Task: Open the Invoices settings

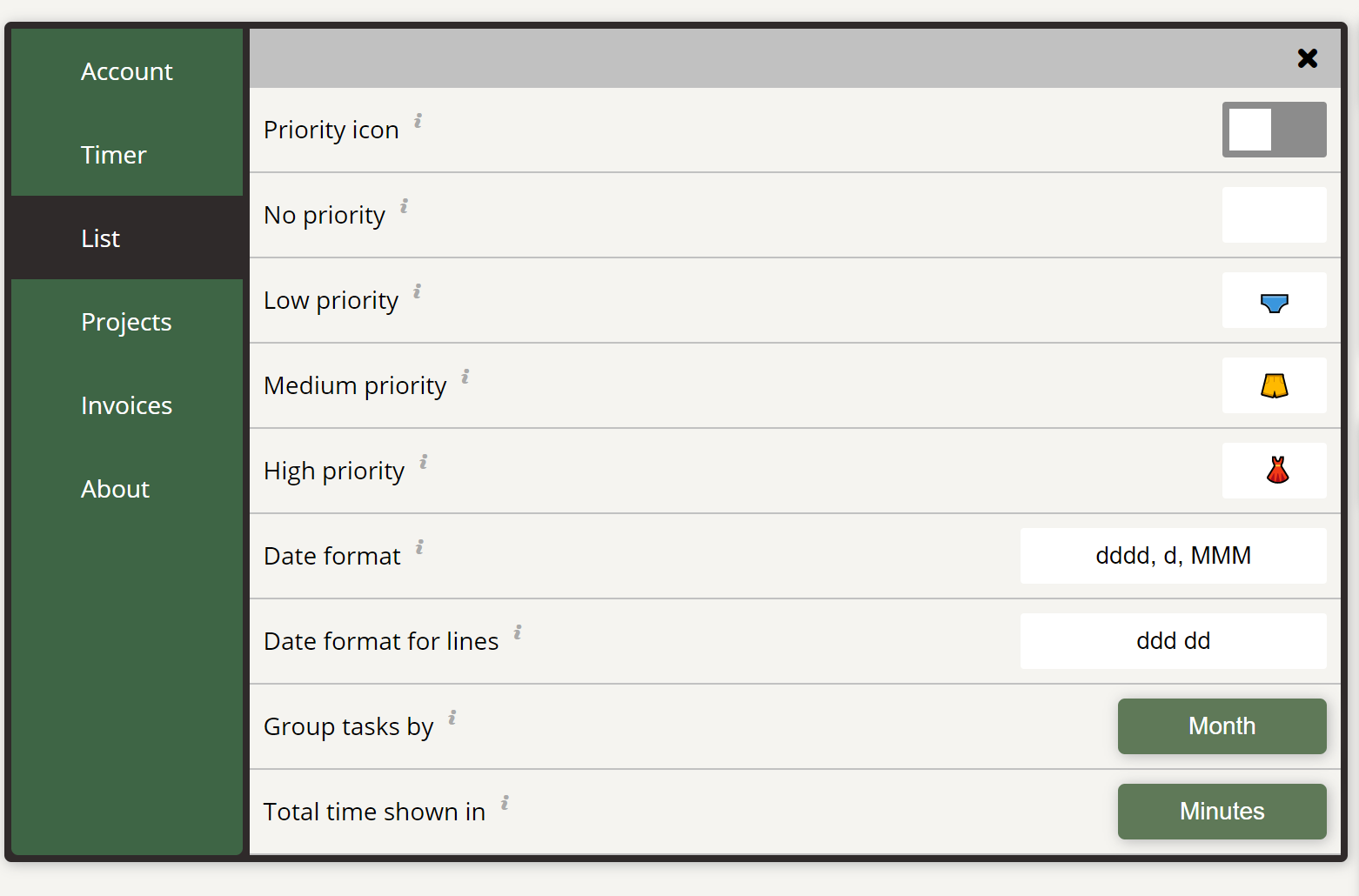Action: (x=126, y=405)
